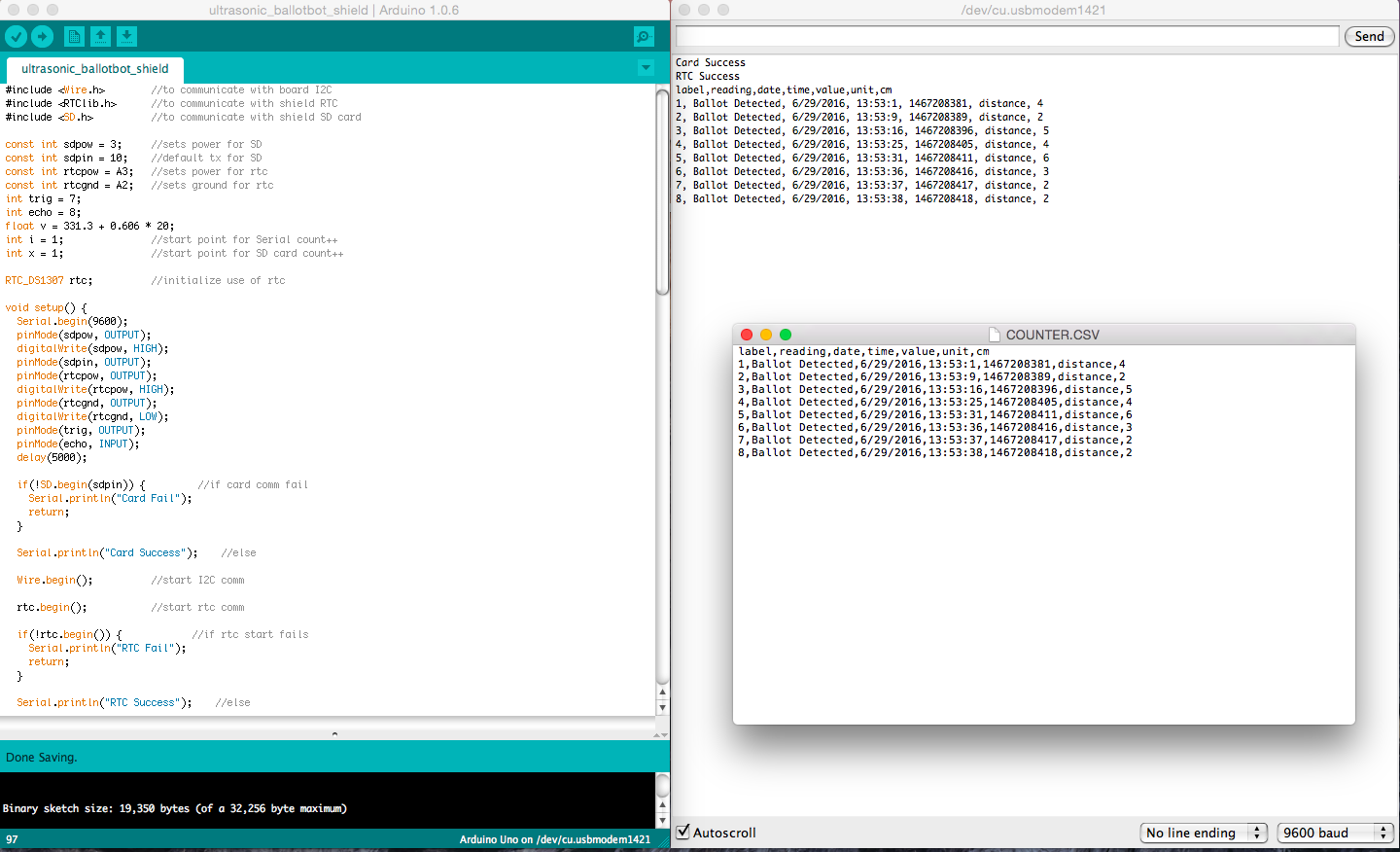Click the serial monitor input field
Viewport: 1400px width, 852px height.
(x=1007, y=36)
